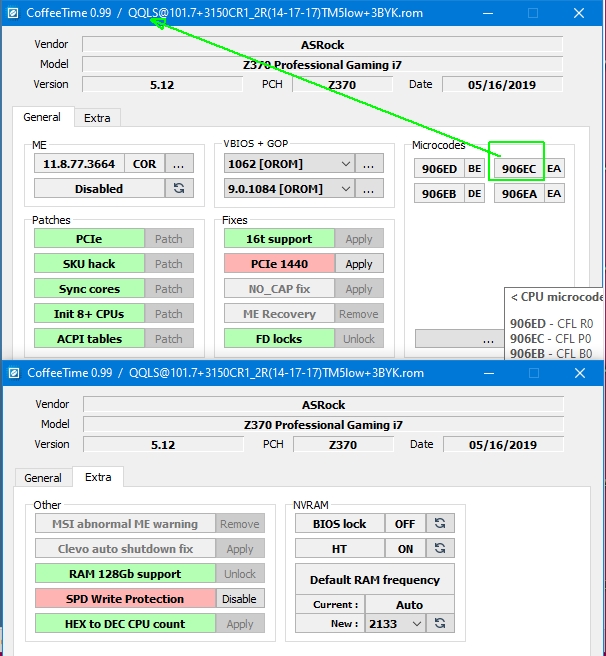Toggle BIOS lock OFF value
This screenshot has width=606, height=656.
click(405, 523)
